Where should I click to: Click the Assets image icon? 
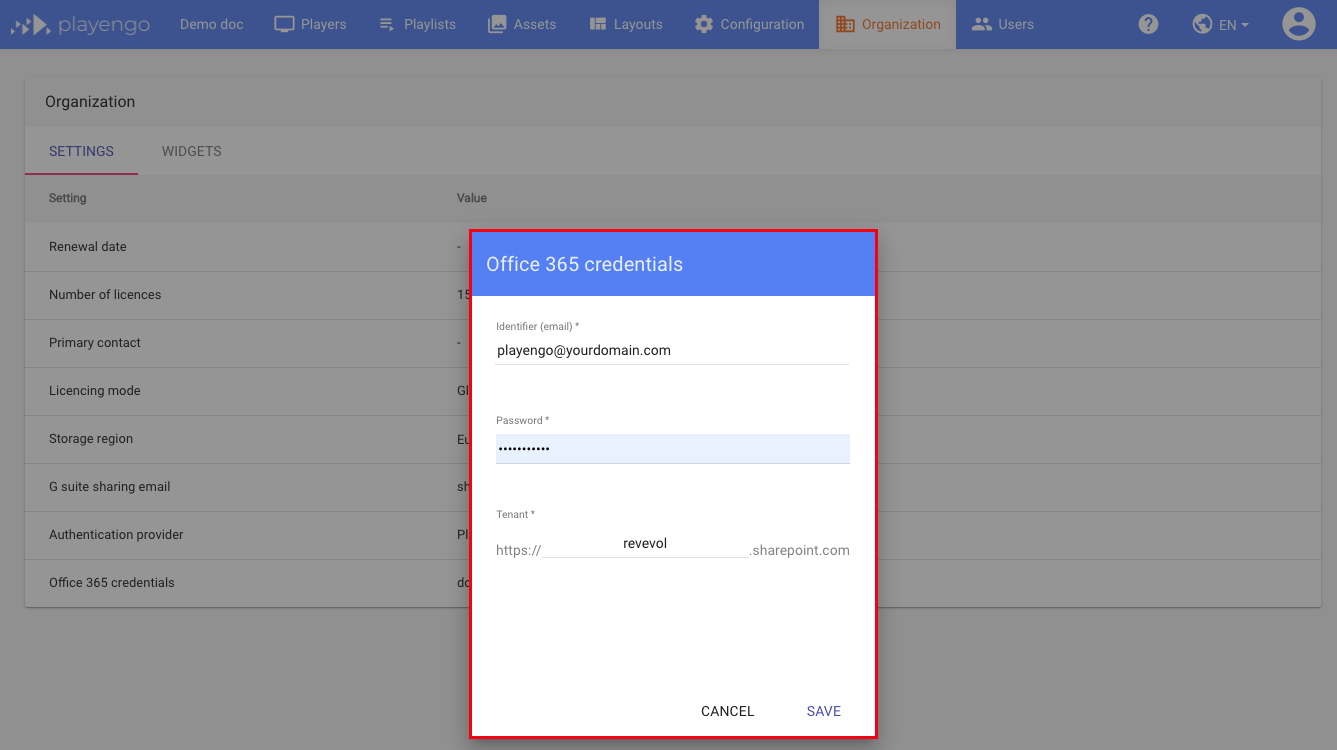click(x=497, y=24)
